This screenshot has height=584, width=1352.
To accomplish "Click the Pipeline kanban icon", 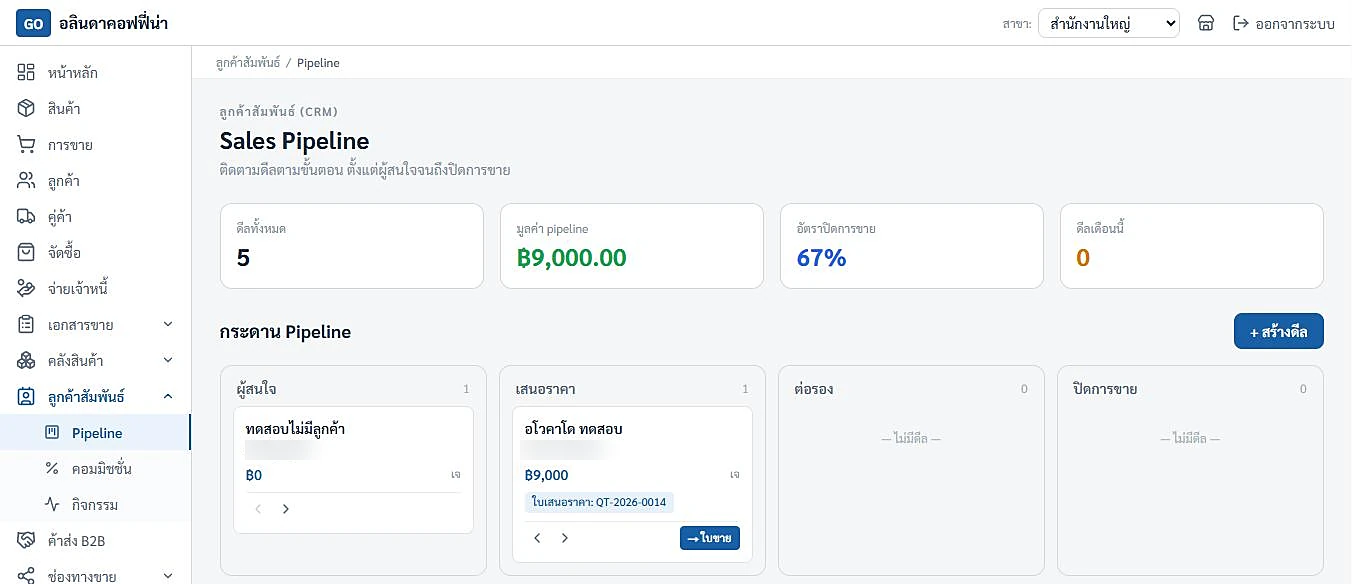I will point(53,433).
